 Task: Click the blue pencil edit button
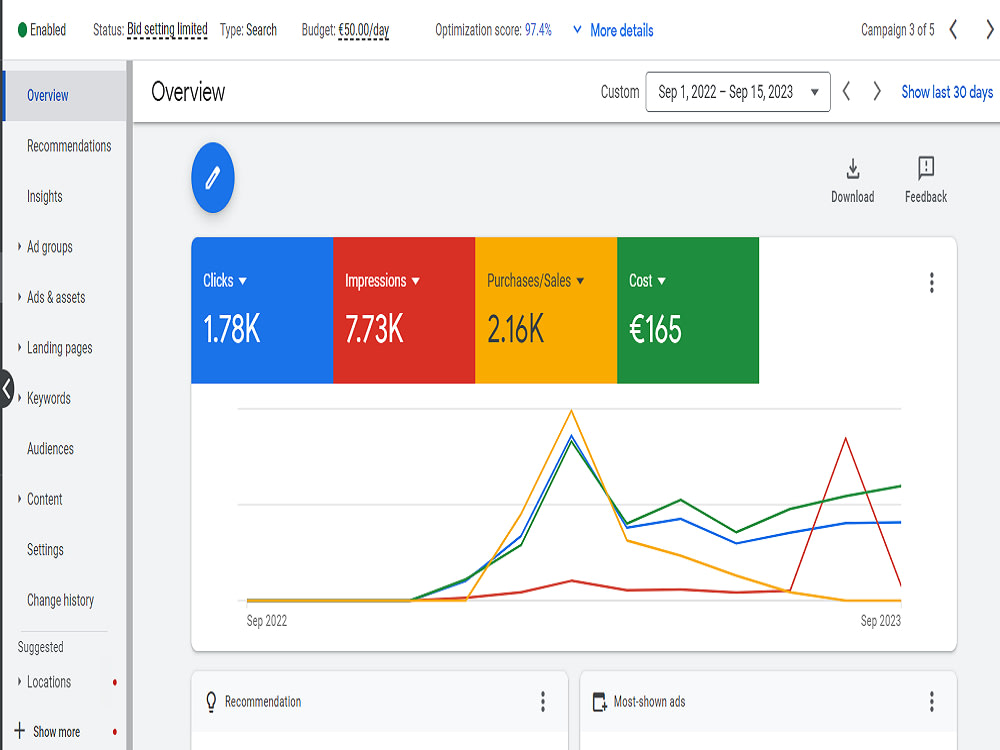click(x=212, y=177)
